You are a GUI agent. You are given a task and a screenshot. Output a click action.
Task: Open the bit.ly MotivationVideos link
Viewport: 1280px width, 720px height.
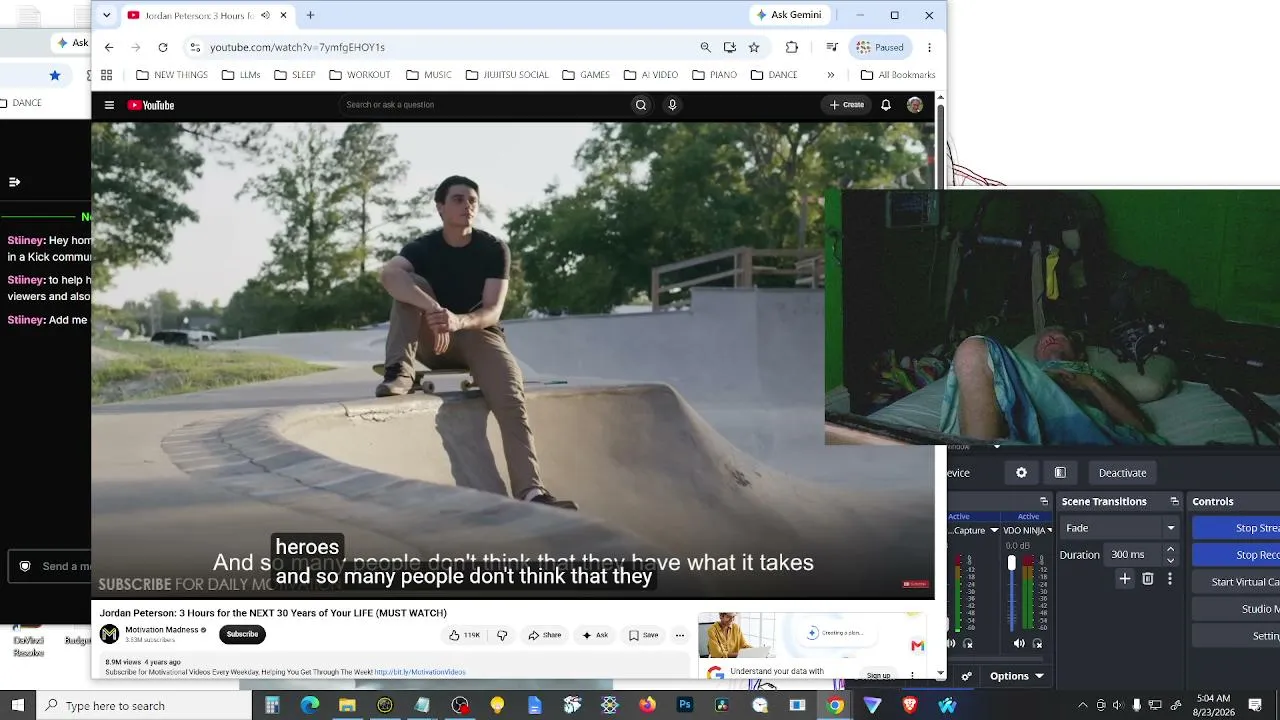[x=420, y=672]
